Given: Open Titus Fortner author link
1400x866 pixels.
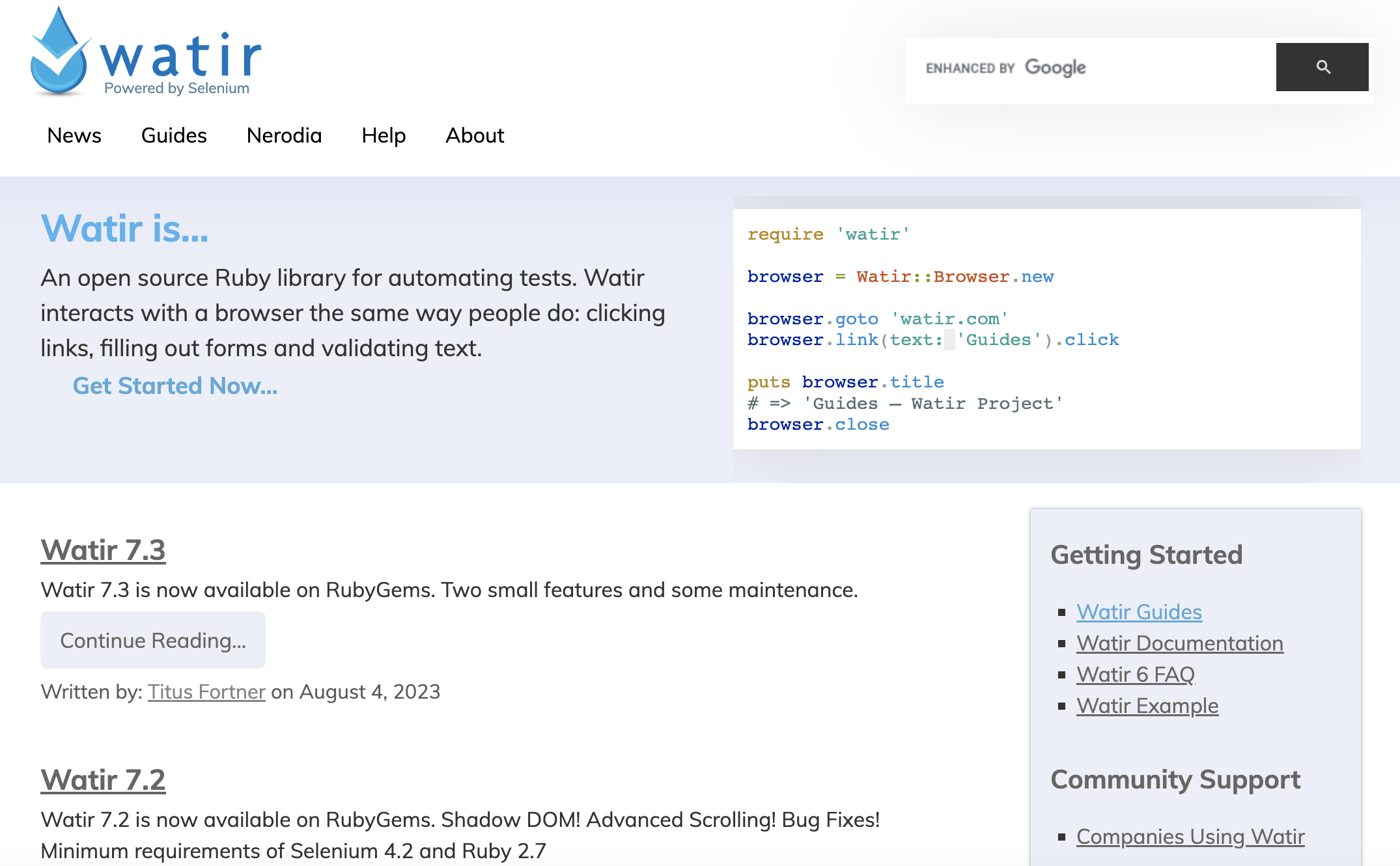Looking at the screenshot, I should (x=206, y=691).
